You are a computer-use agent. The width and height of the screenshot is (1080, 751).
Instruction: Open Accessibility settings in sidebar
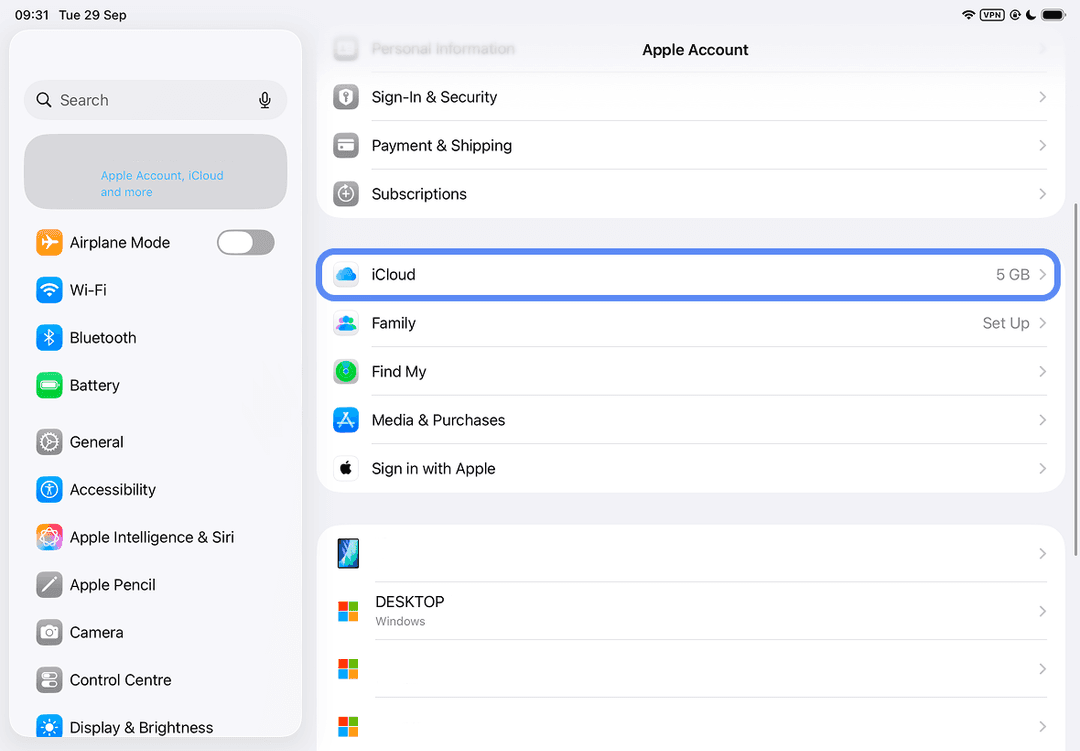[x=156, y=489]
